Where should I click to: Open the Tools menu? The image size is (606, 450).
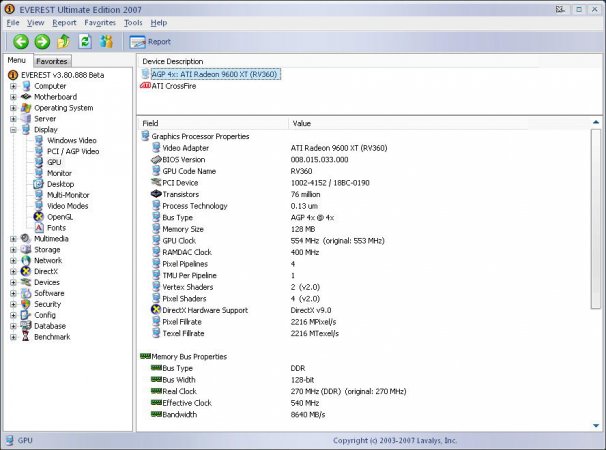click(133, 23)
